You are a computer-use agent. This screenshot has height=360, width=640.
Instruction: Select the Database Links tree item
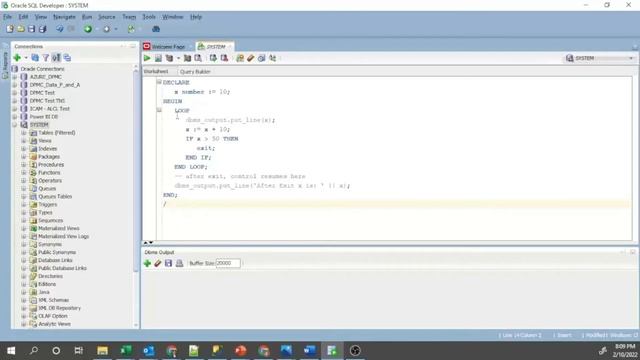point(55,260)
